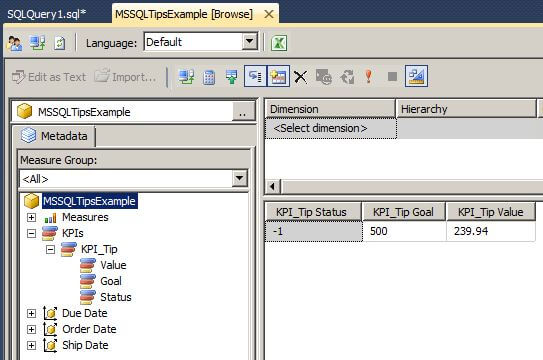Click the Status KPI stacked-bars icon
Viewport: 543px width, 360px height.
88,297
